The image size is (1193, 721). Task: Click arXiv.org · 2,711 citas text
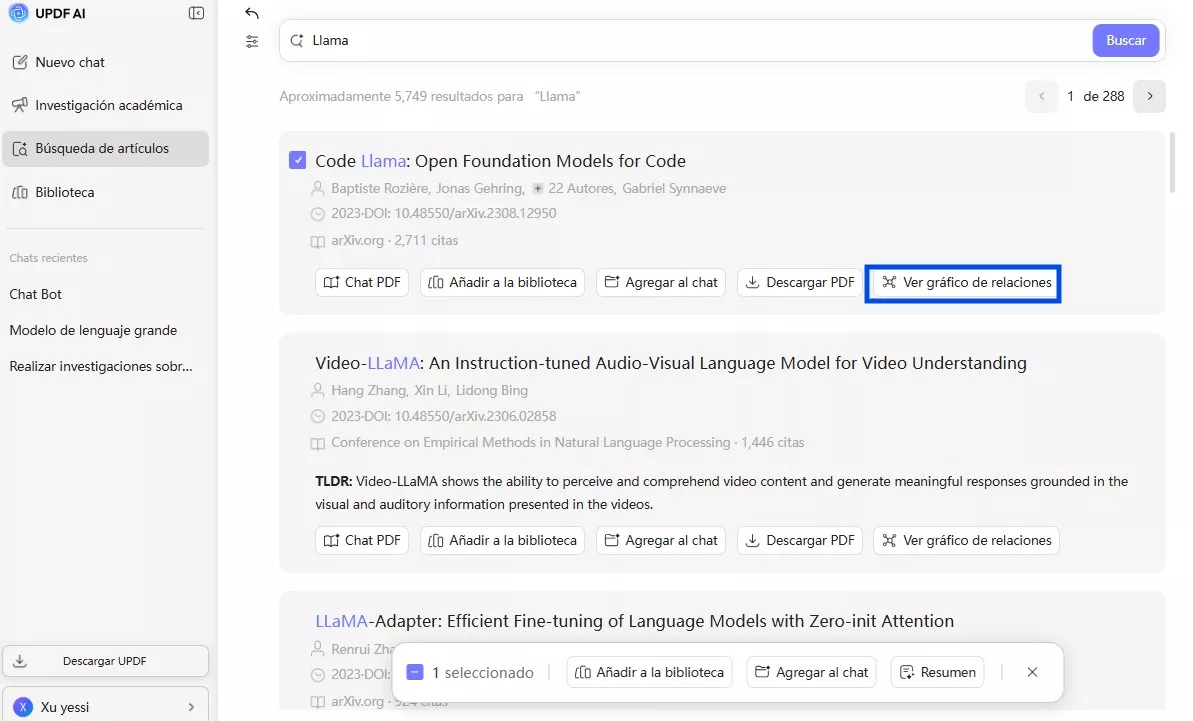click(x=395, y=240)
